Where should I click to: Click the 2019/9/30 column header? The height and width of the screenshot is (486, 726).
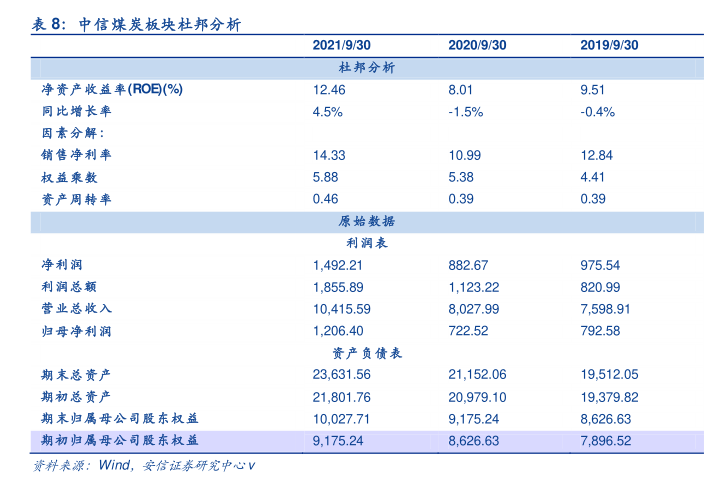[609, 45]
